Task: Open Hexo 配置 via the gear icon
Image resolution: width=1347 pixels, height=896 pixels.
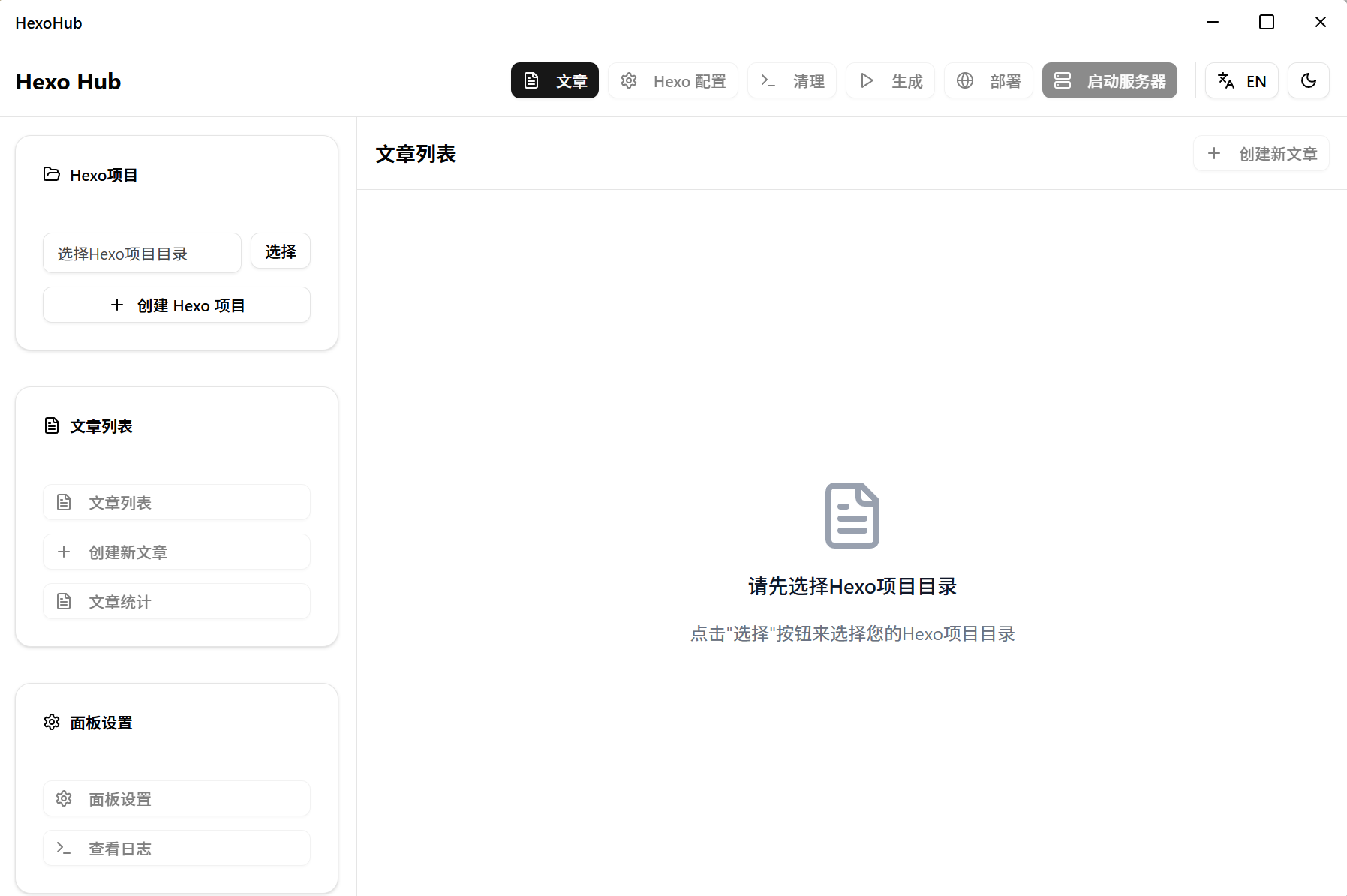Action: (x=629, y=80)
